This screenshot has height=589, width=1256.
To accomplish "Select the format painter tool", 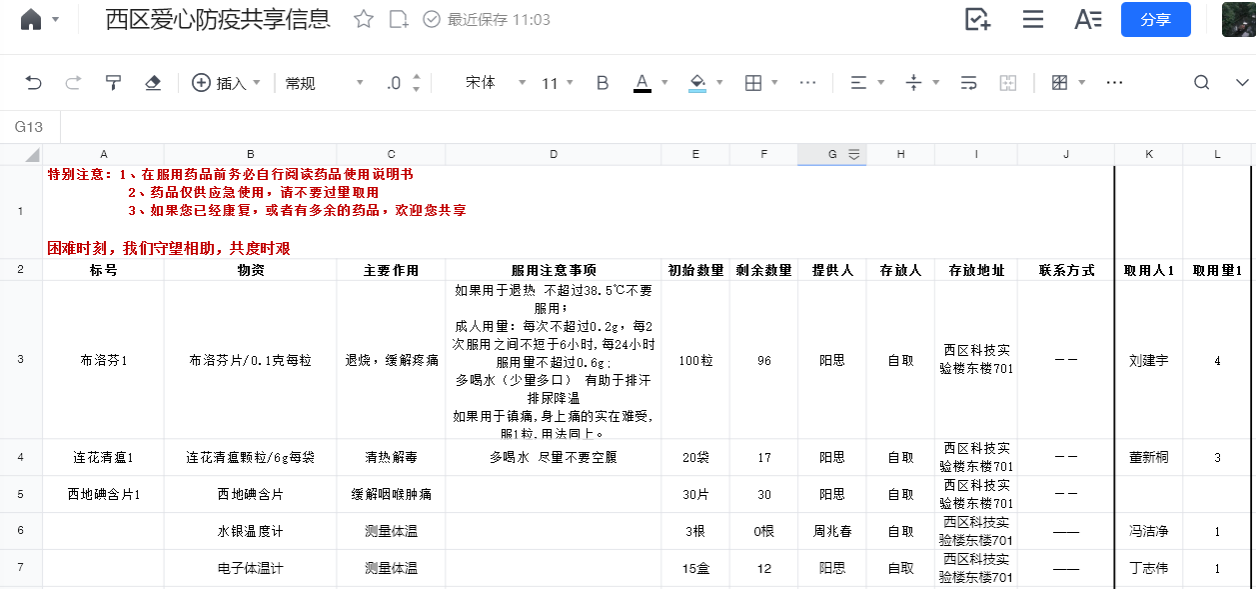I will 113,83.
